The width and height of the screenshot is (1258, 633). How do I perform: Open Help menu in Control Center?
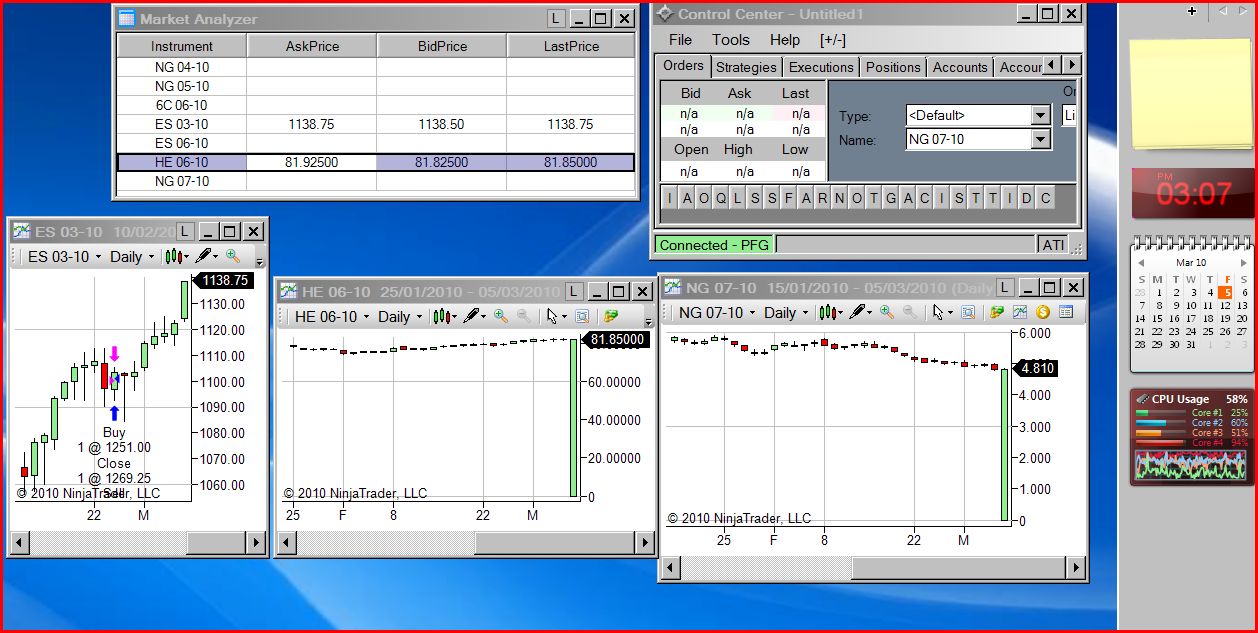(785, 40)
